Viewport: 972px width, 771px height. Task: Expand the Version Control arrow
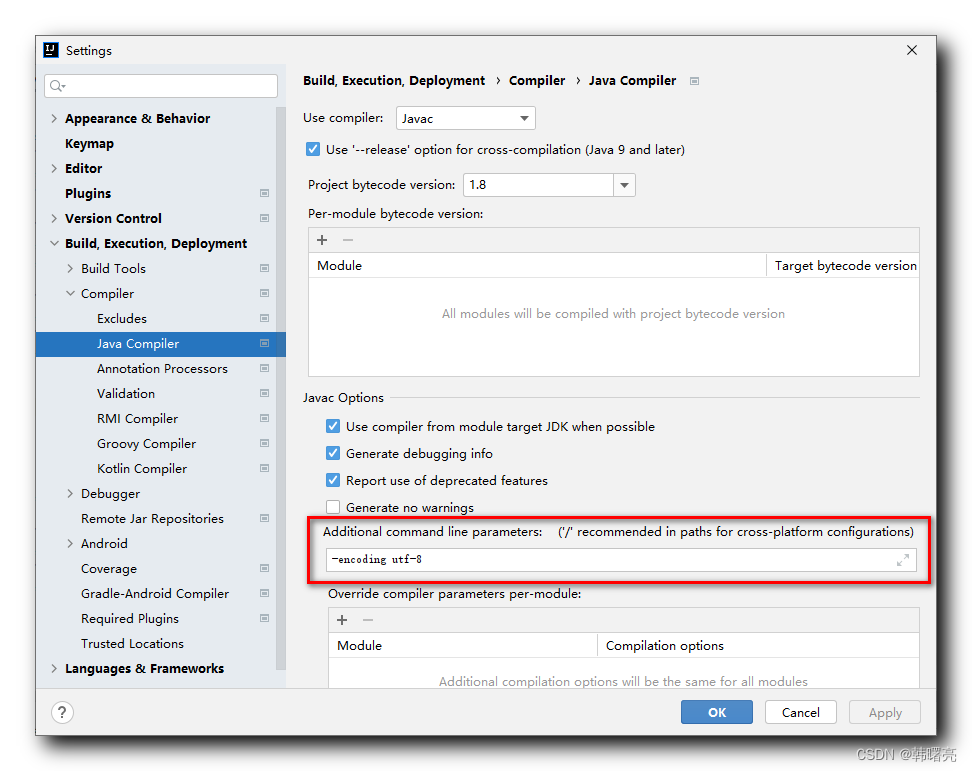(x=54, y=218)
